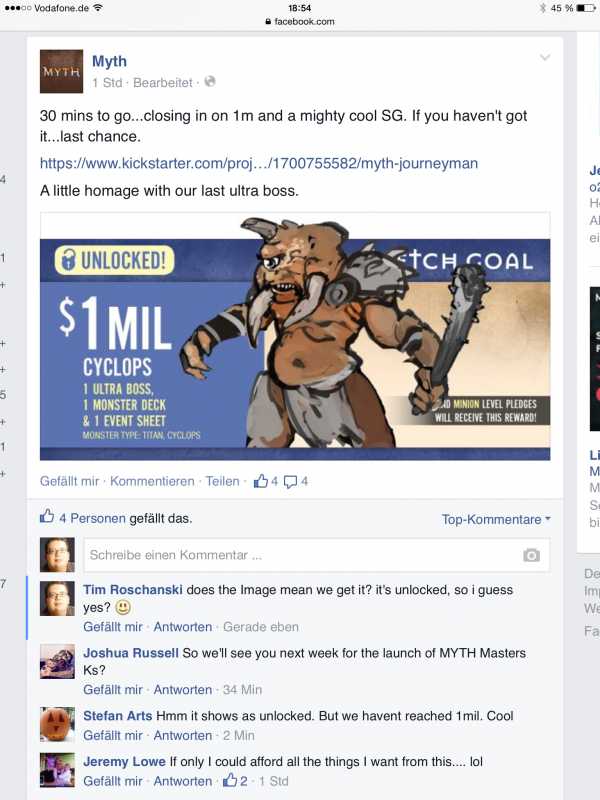
Task: Click Teilen to share the post
Action: (x=222, y=481)
